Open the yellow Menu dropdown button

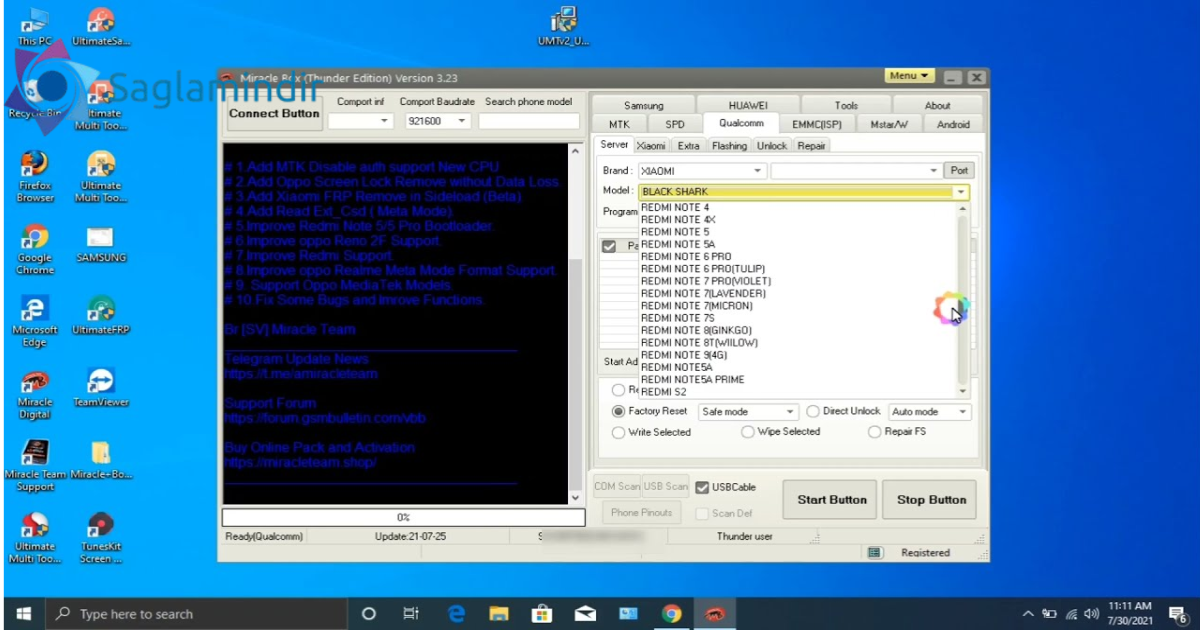910,76
